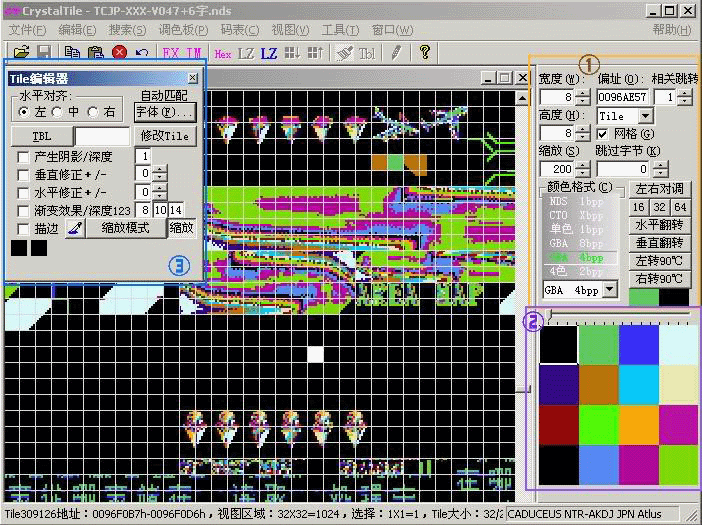Adjust the 跳过字节(K) spinner arrows
This screenshot has height=525, width=702.
660,169
